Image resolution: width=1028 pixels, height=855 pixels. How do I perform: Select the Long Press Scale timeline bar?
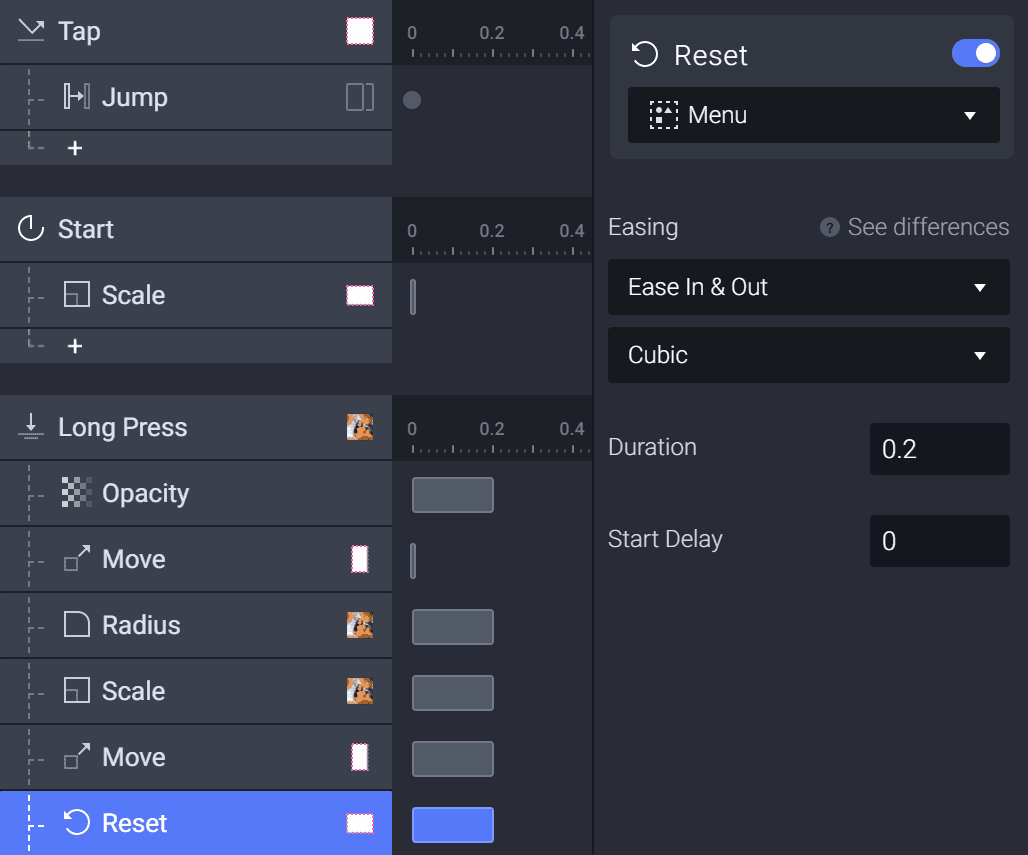pyautogui.click(x=453, y=693)
